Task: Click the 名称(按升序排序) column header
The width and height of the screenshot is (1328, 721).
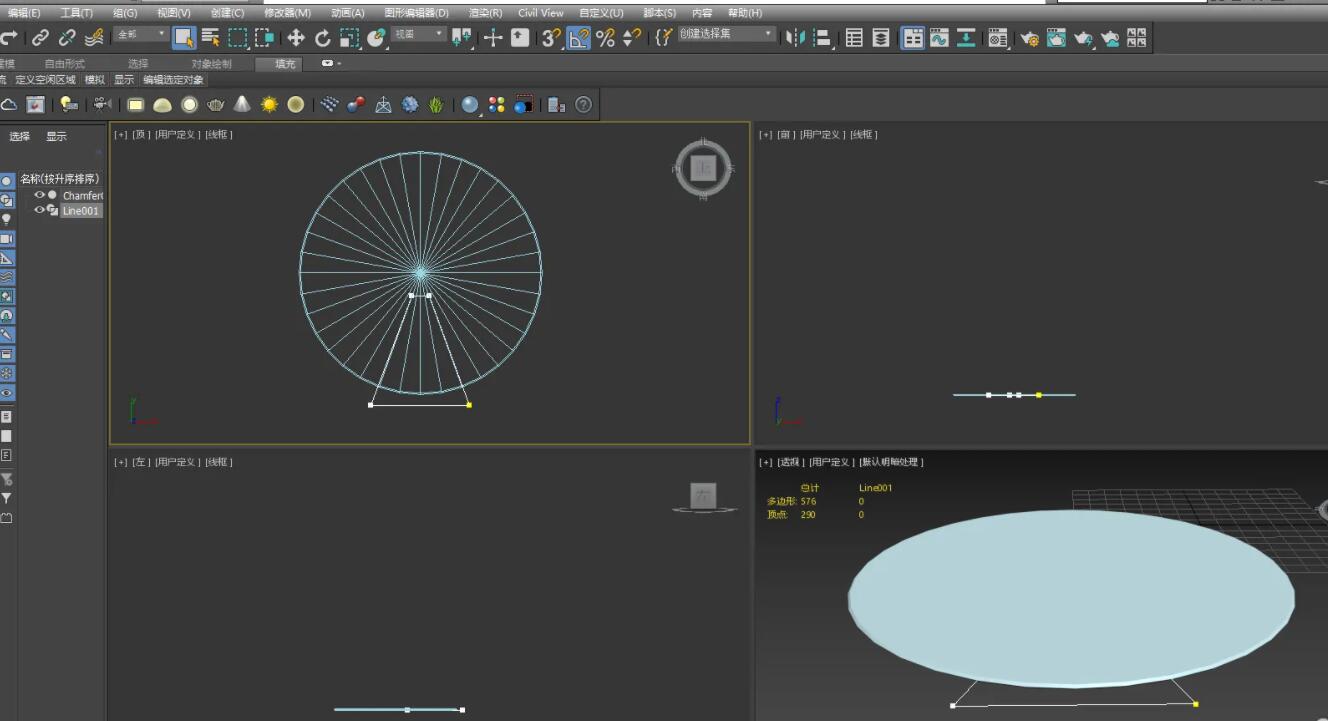Action: 60,179
